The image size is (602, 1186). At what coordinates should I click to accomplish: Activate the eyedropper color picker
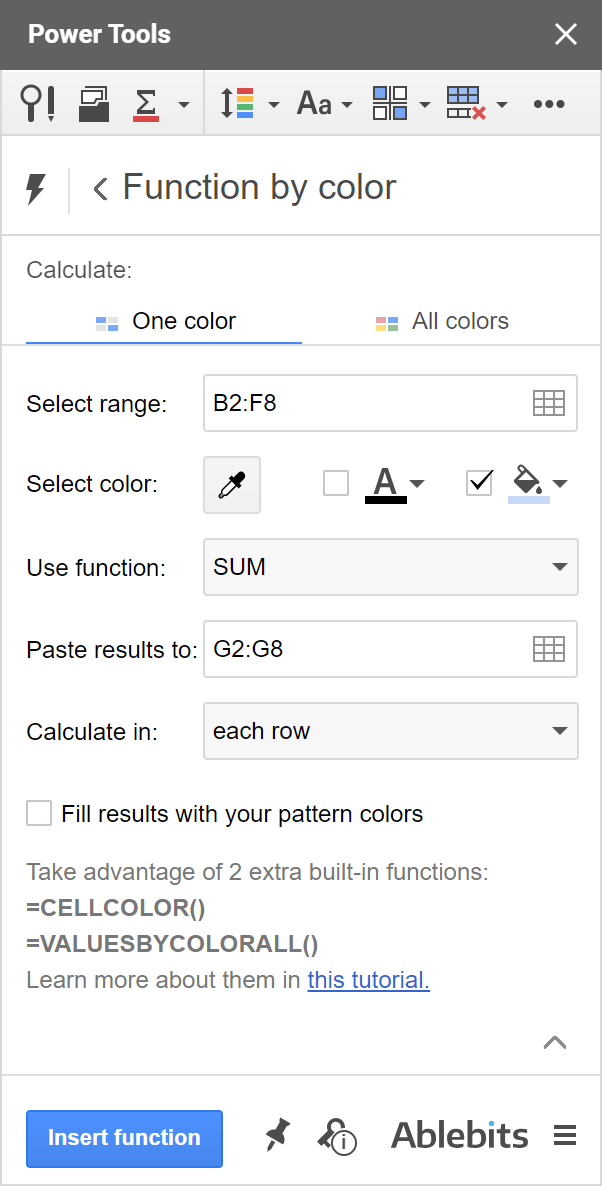point(232,485)
